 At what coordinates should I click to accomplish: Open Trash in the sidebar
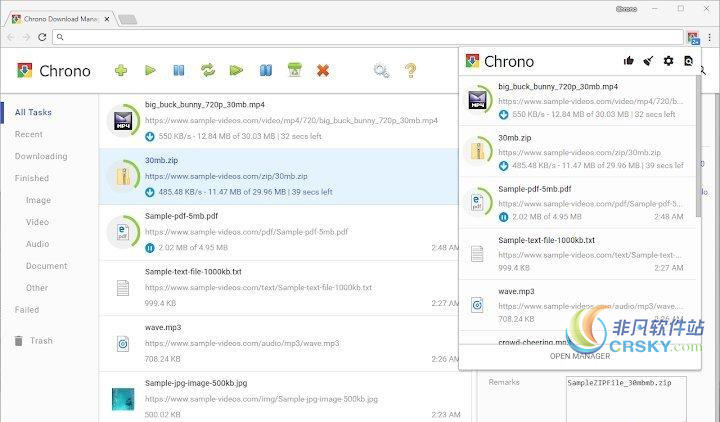click(41, 341)
